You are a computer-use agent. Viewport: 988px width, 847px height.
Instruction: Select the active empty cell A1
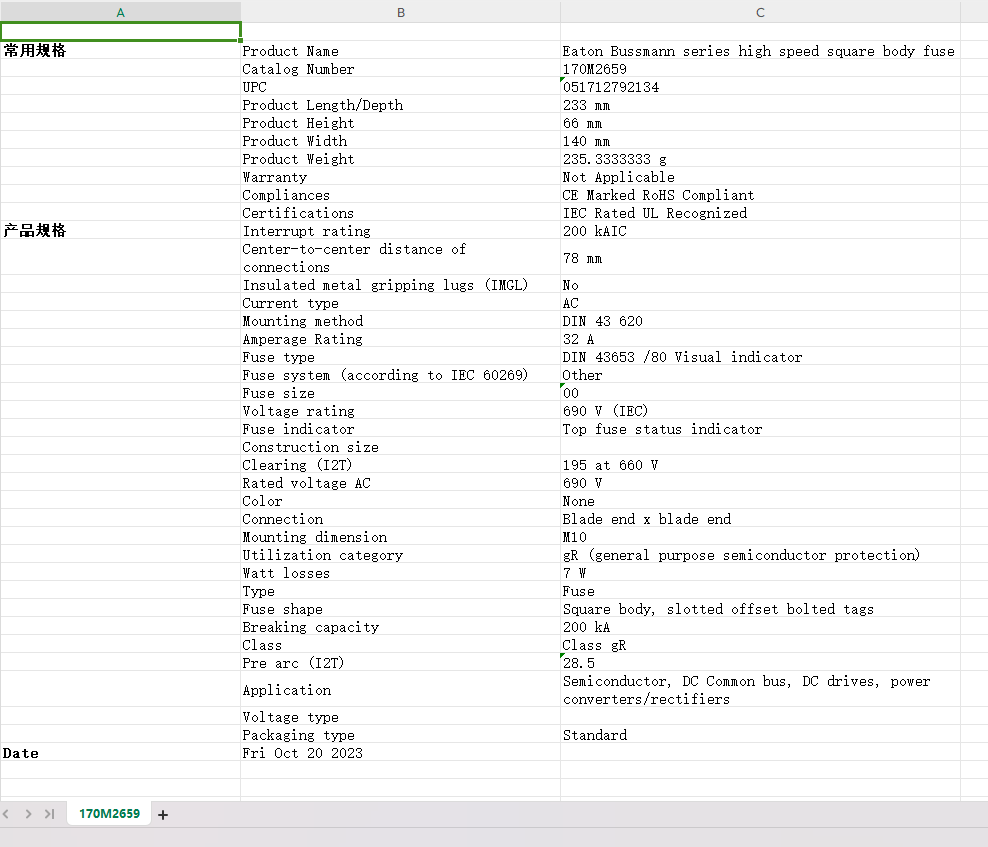tap(120, 32)
